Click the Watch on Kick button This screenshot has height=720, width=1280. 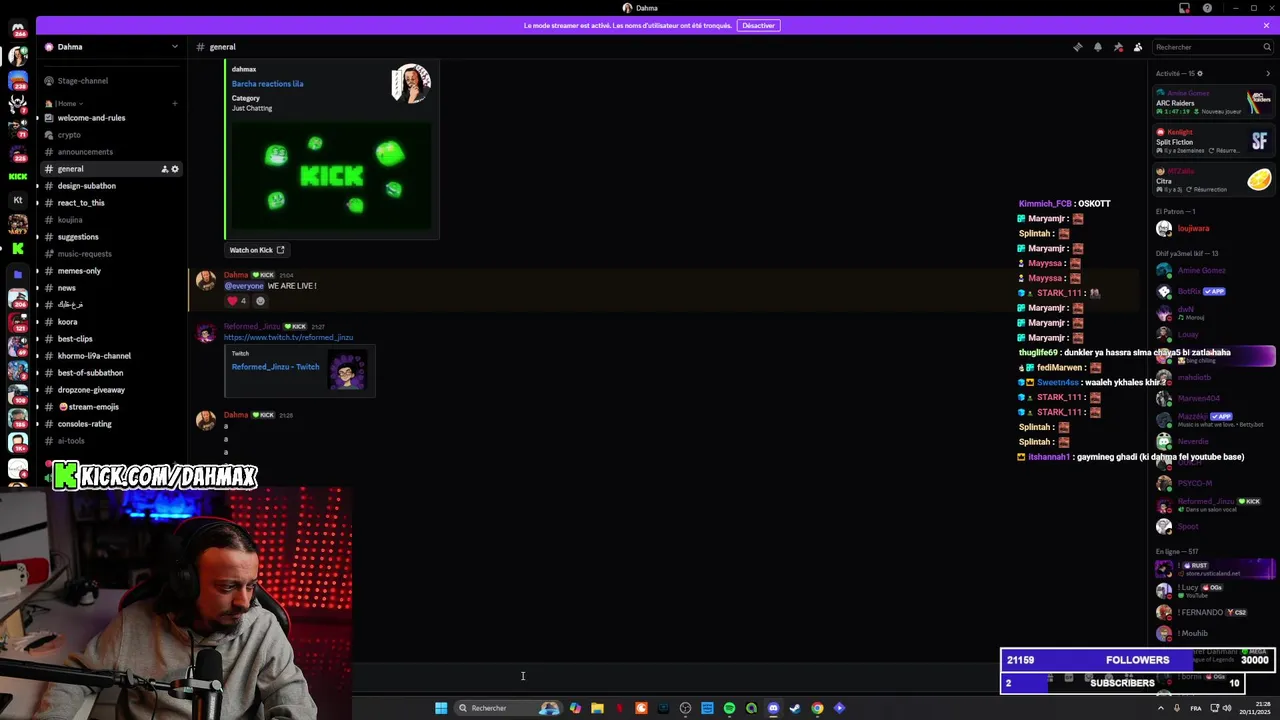257,250
